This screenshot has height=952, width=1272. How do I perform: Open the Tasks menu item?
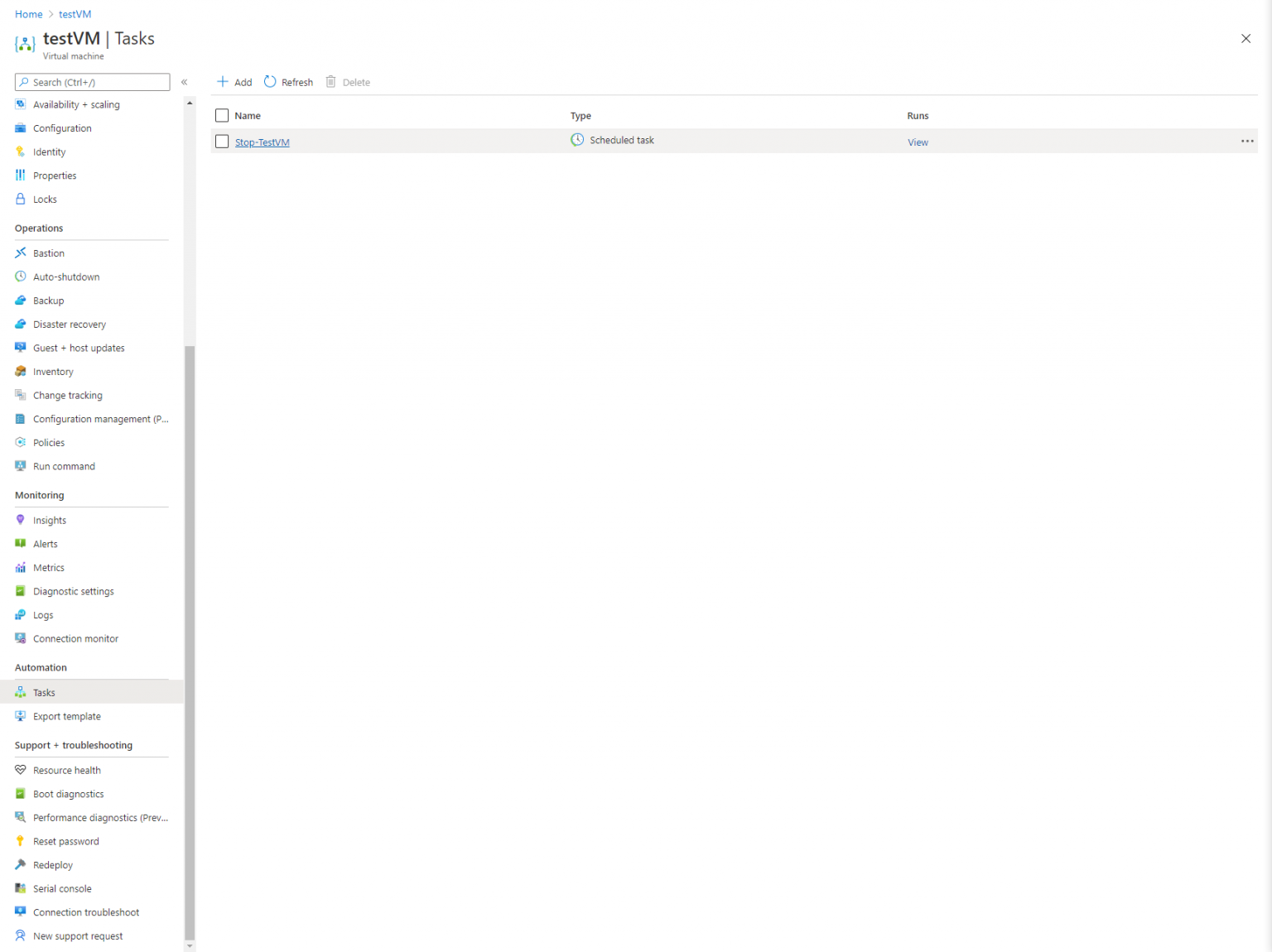92,692
